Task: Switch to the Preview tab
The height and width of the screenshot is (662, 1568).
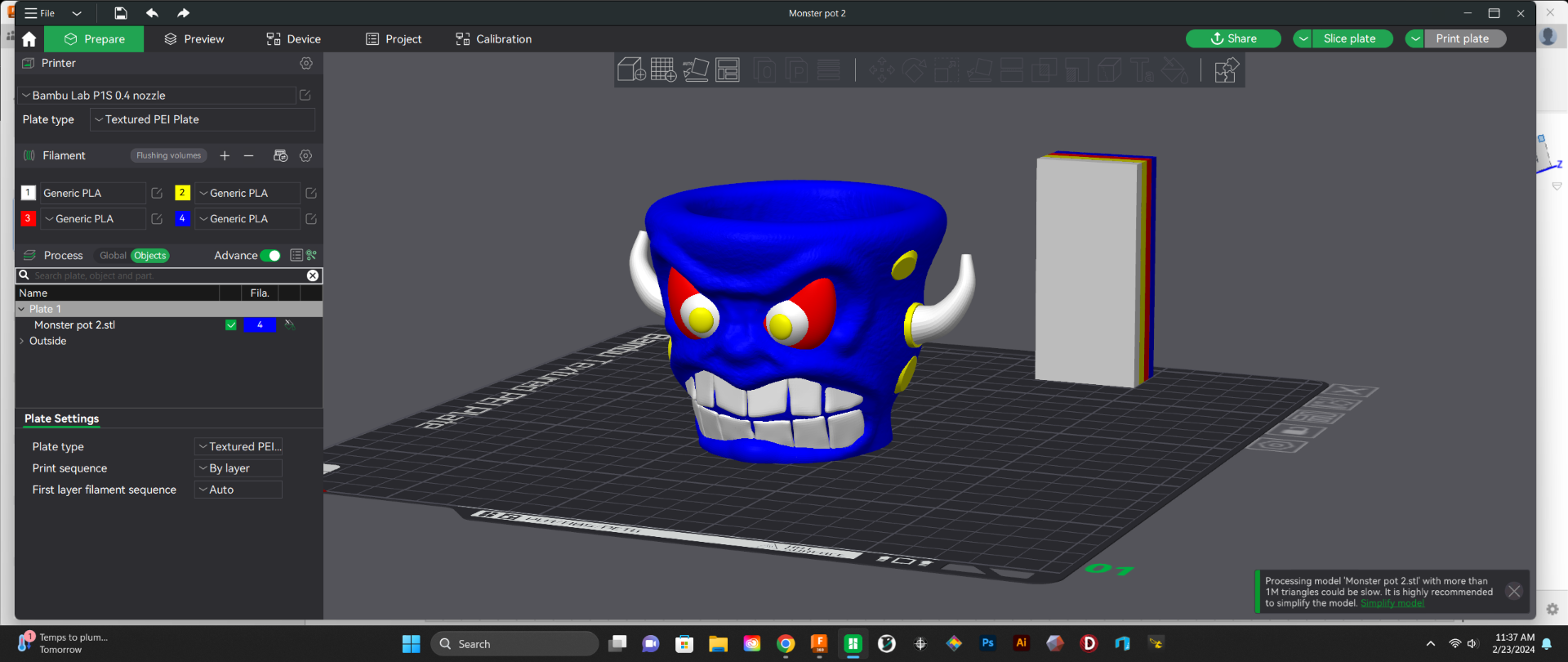Action: [194, 39]
